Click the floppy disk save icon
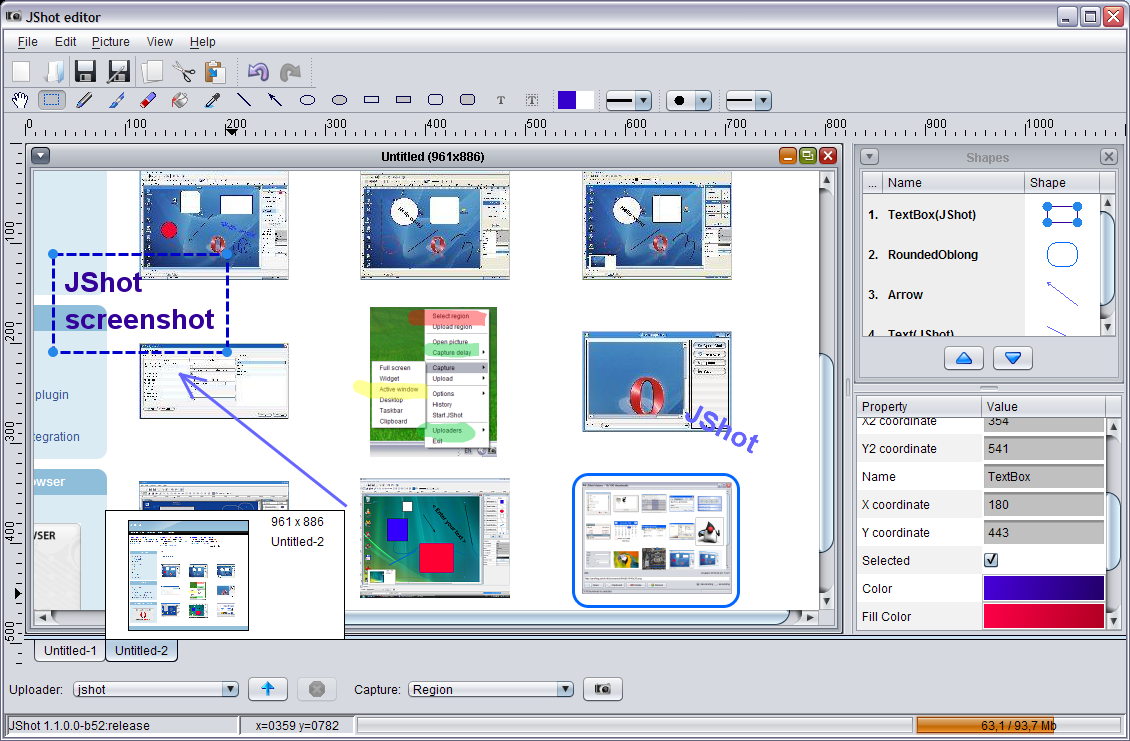Viewport: 1130px width, 741px height. click(x=86, y=72)
